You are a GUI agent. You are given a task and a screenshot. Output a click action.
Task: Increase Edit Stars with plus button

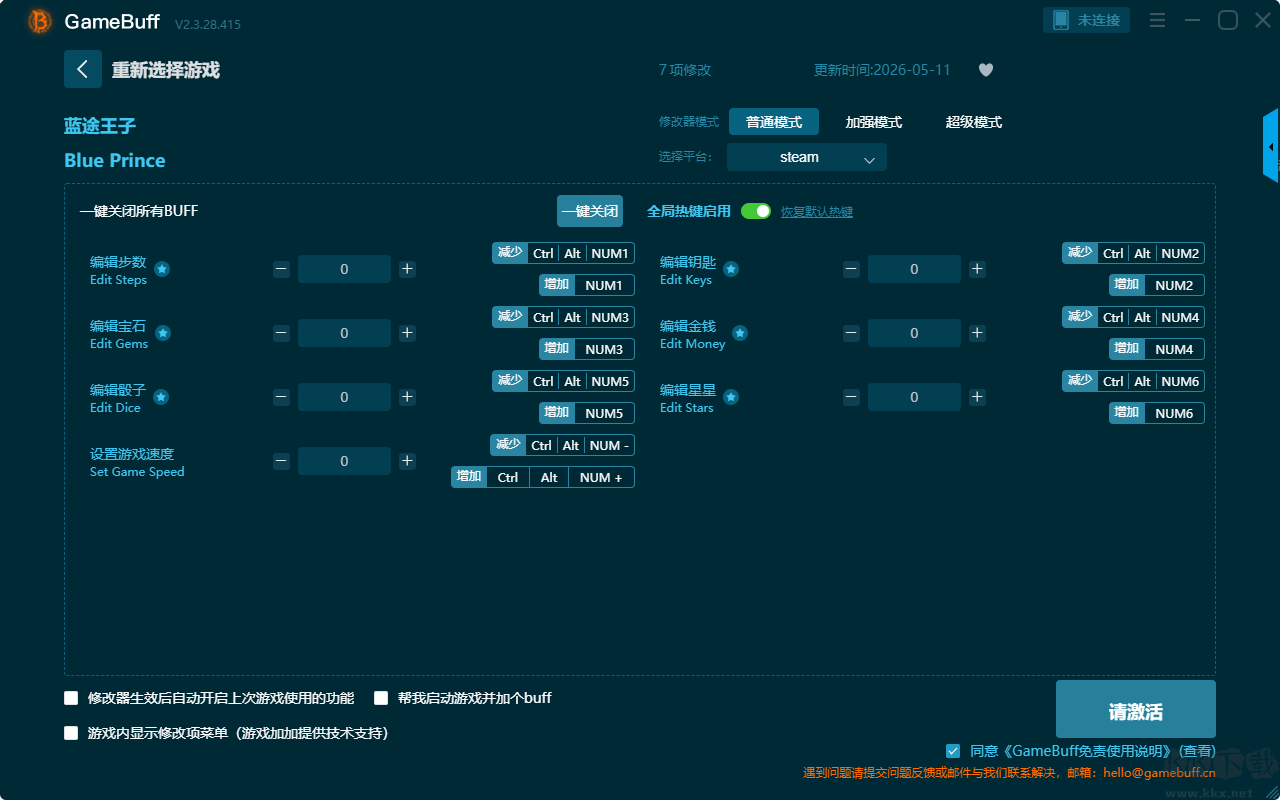[977, 397]
